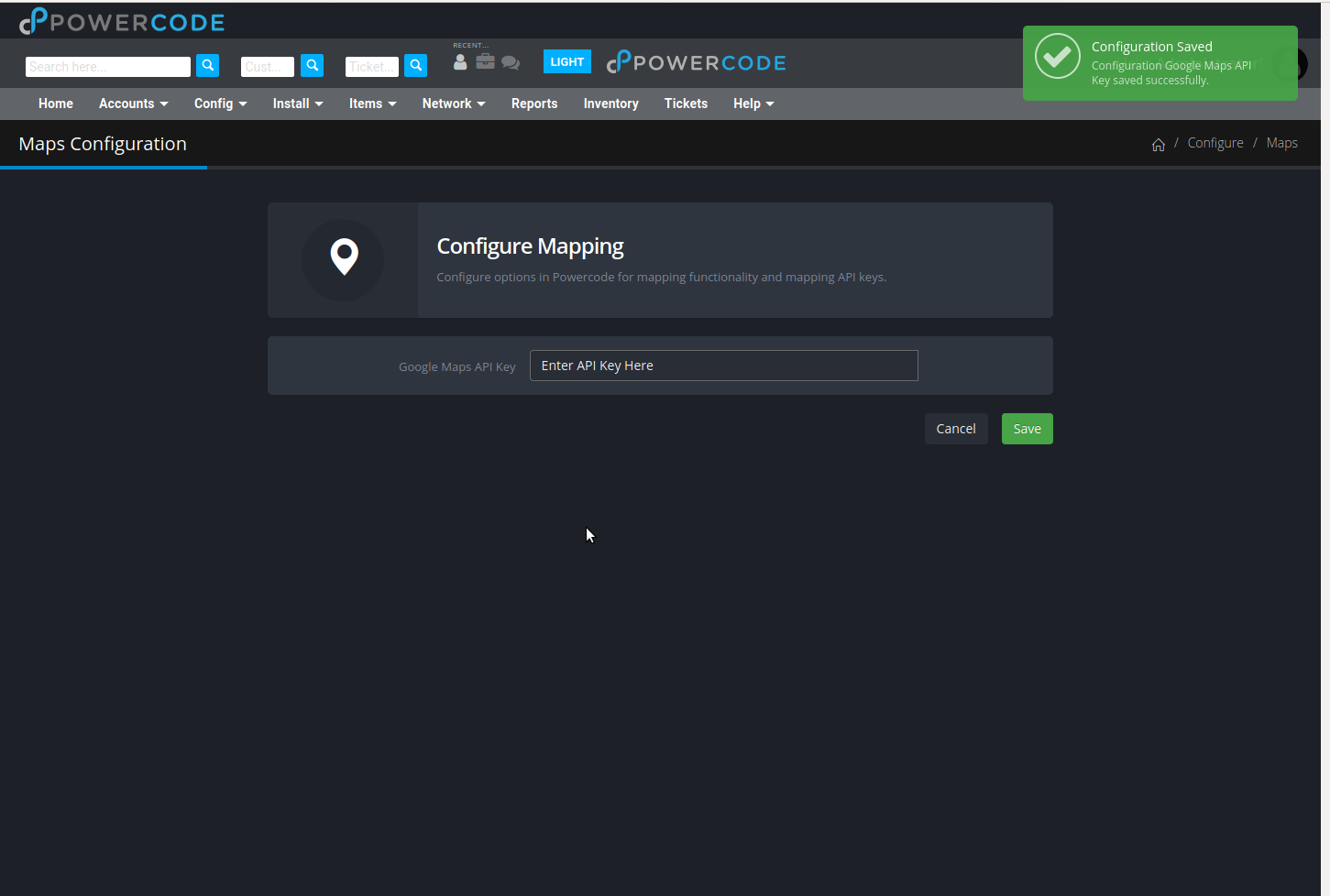Screen dimensions: 1330x896
Task: Click the 'Configuration Saved' notification title
Action: coord(1152,47)
